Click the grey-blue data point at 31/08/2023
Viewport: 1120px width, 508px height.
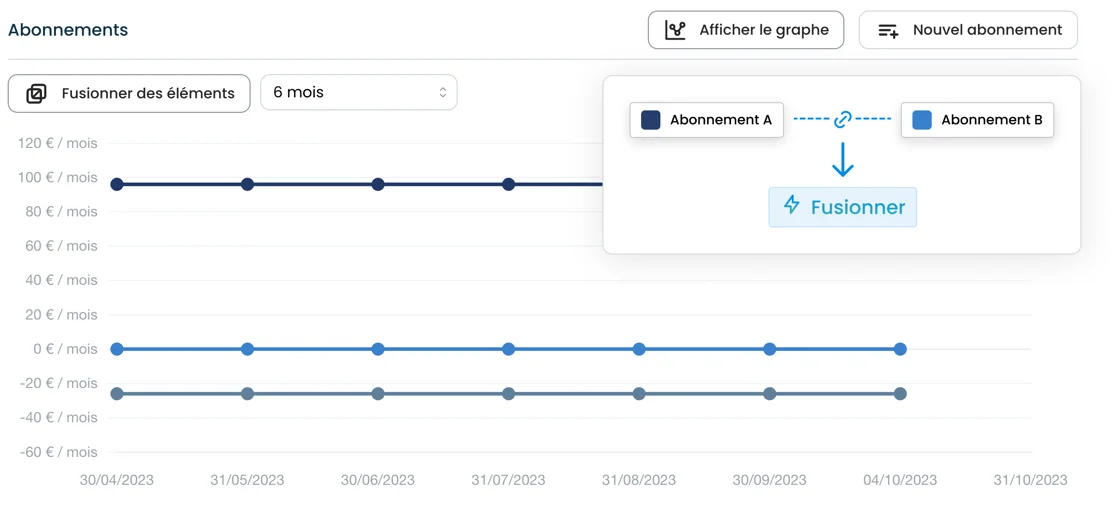(639, 394)
